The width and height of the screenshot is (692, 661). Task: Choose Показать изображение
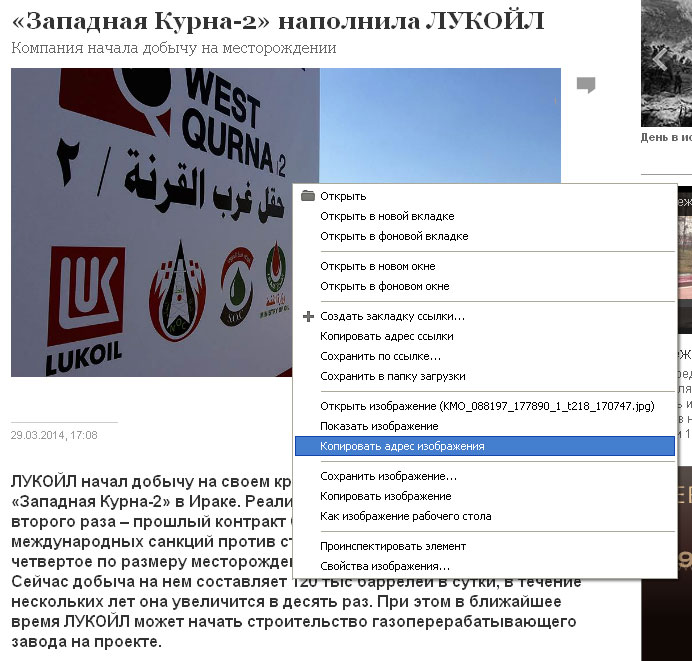coord(485,426)
